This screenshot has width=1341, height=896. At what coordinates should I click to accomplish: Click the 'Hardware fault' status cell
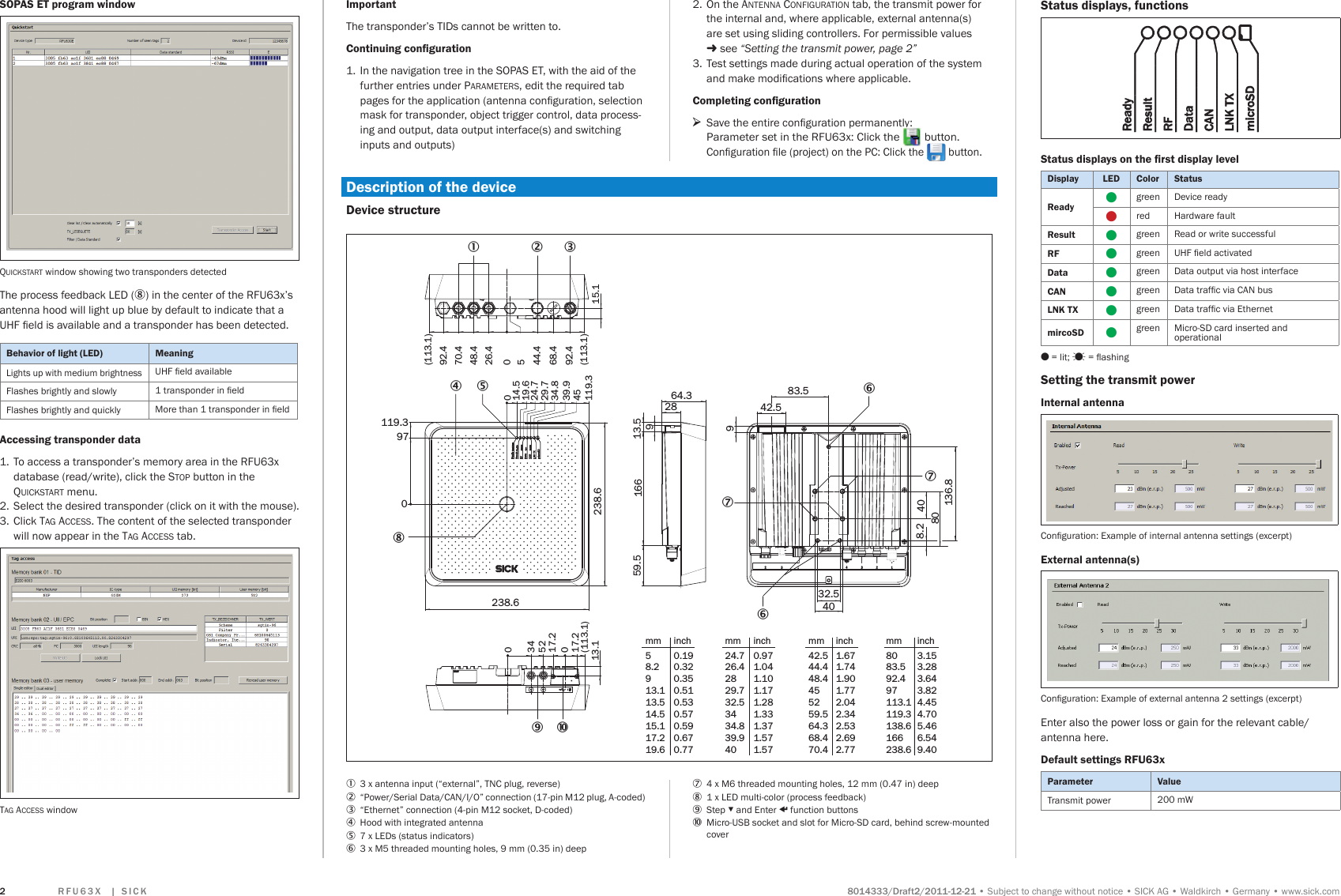(x=1253, y=216)
